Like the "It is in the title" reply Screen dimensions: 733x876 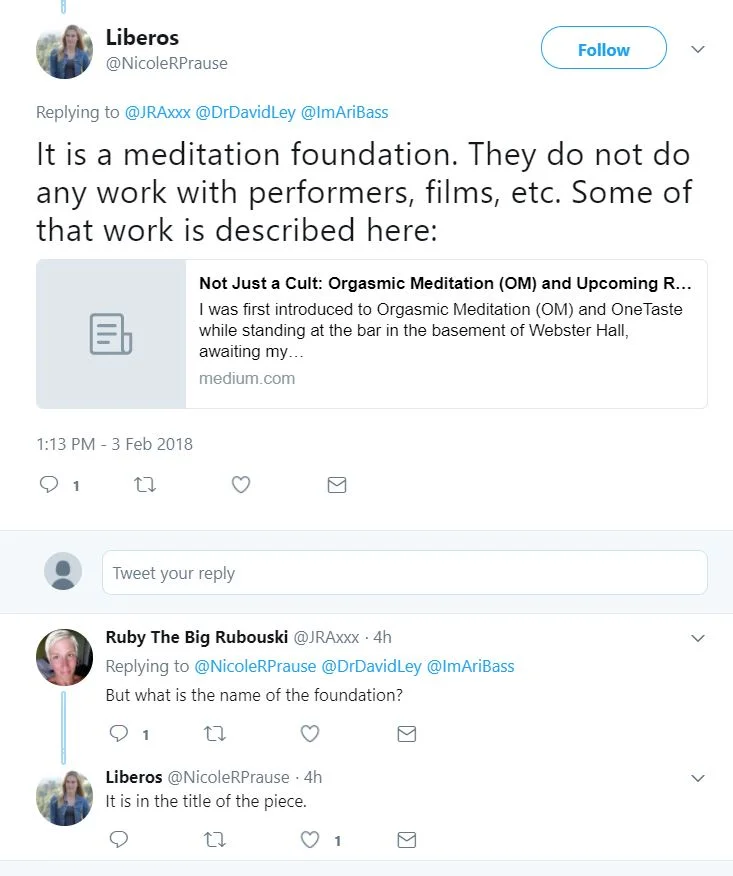click(x=310, y=839)
